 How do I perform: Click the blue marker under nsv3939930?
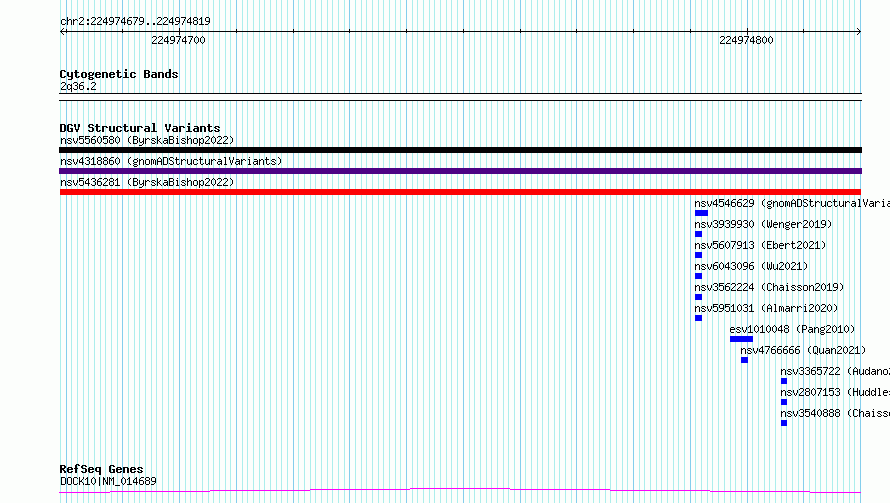coord(699,234)
